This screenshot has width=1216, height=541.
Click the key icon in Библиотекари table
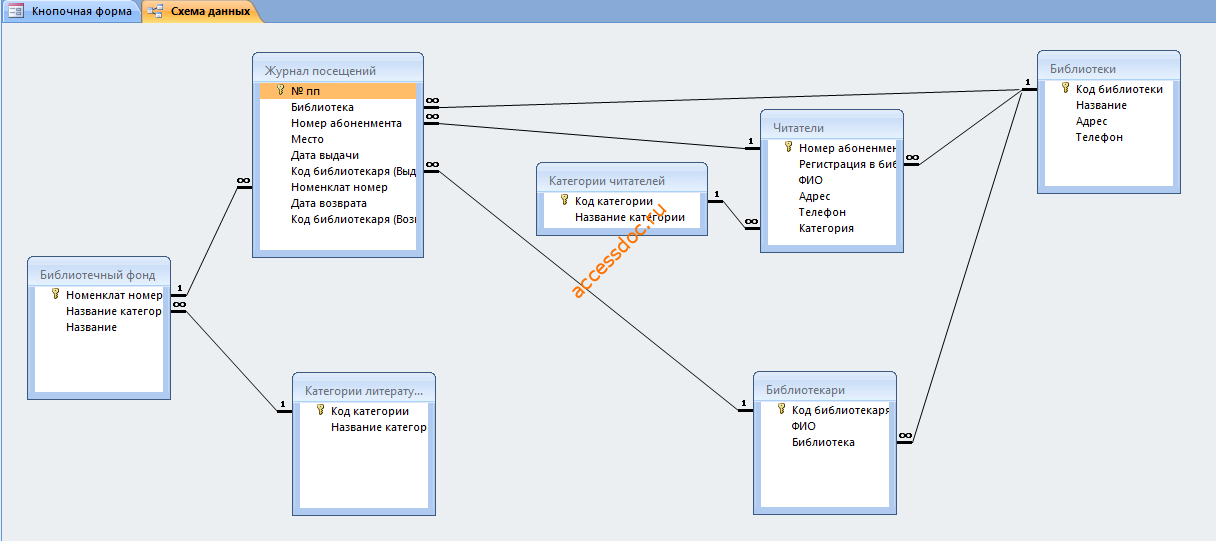coord(781,409)
